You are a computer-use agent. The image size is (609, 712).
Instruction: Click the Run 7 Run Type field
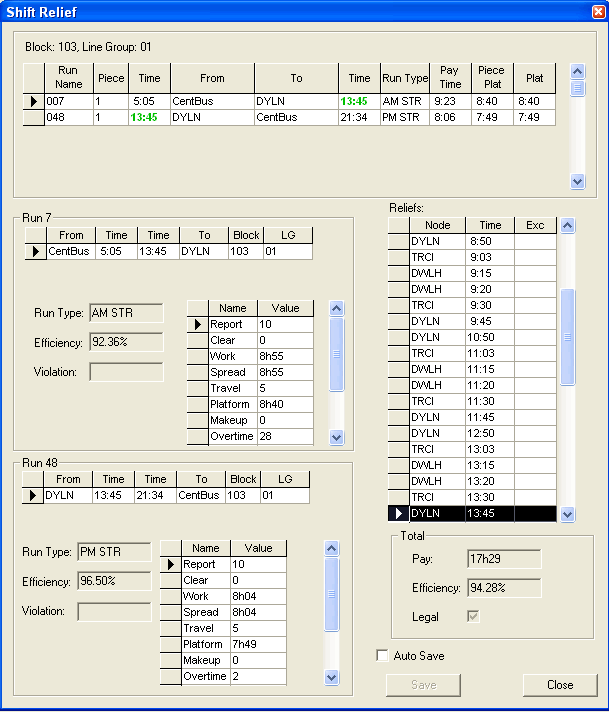click(x=126, y=313)
